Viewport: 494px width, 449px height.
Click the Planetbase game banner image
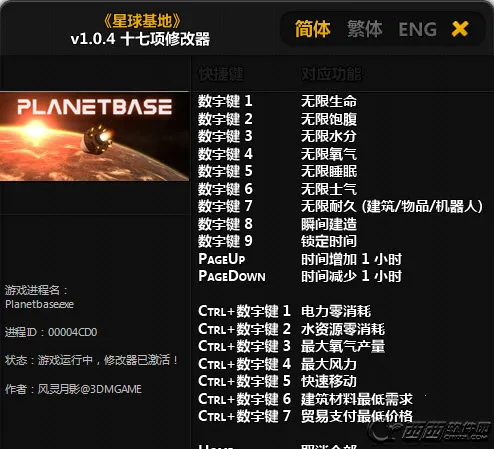[95, 136]
